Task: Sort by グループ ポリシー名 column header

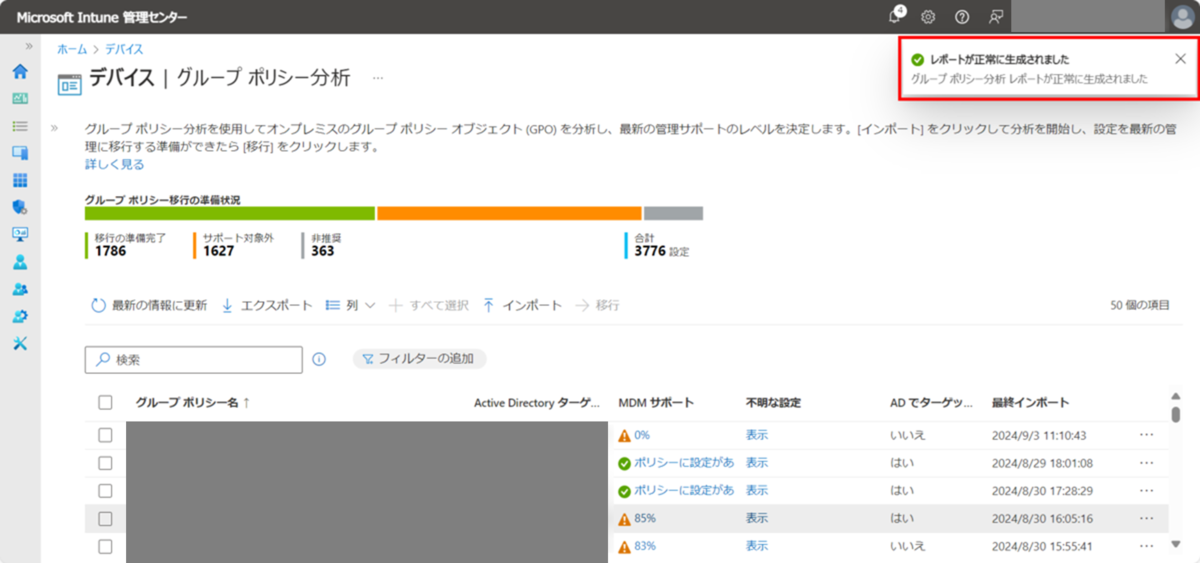Action: [x=193, y=403]
